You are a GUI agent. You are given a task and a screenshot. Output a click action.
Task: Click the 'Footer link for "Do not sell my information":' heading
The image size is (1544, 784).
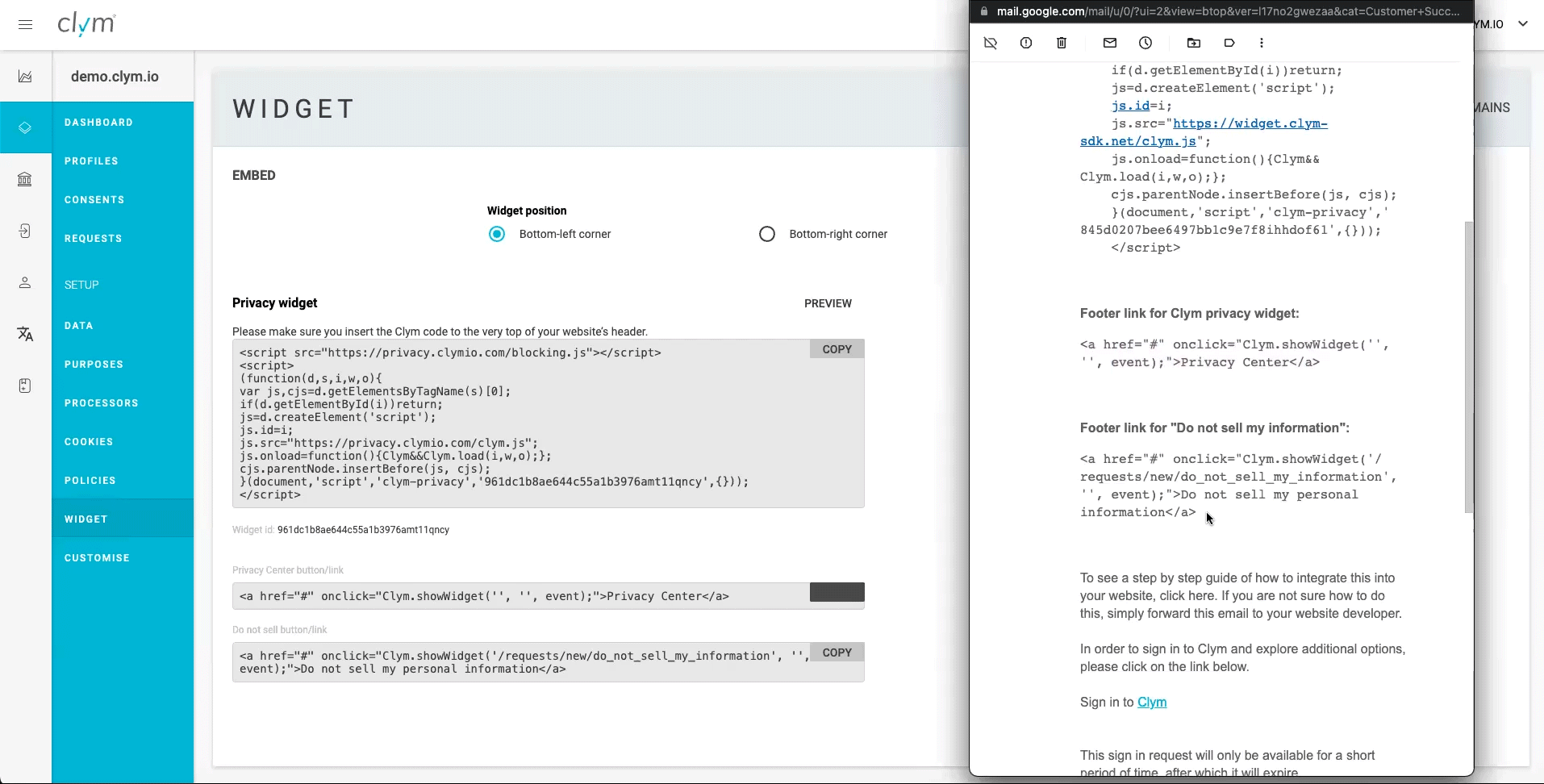[1214, 428]
